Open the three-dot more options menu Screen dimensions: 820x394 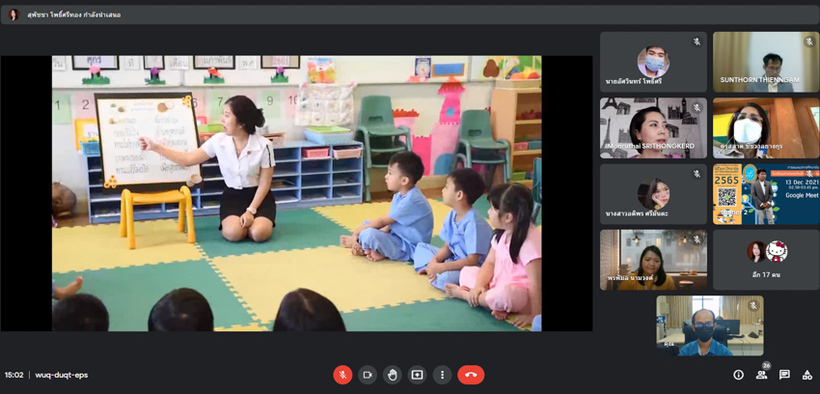(442, 375)
